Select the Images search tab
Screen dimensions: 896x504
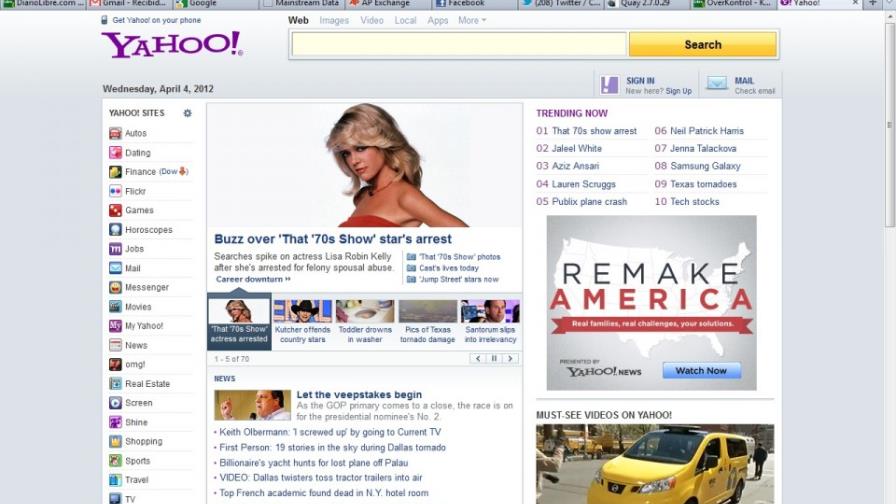click(334, 20)
